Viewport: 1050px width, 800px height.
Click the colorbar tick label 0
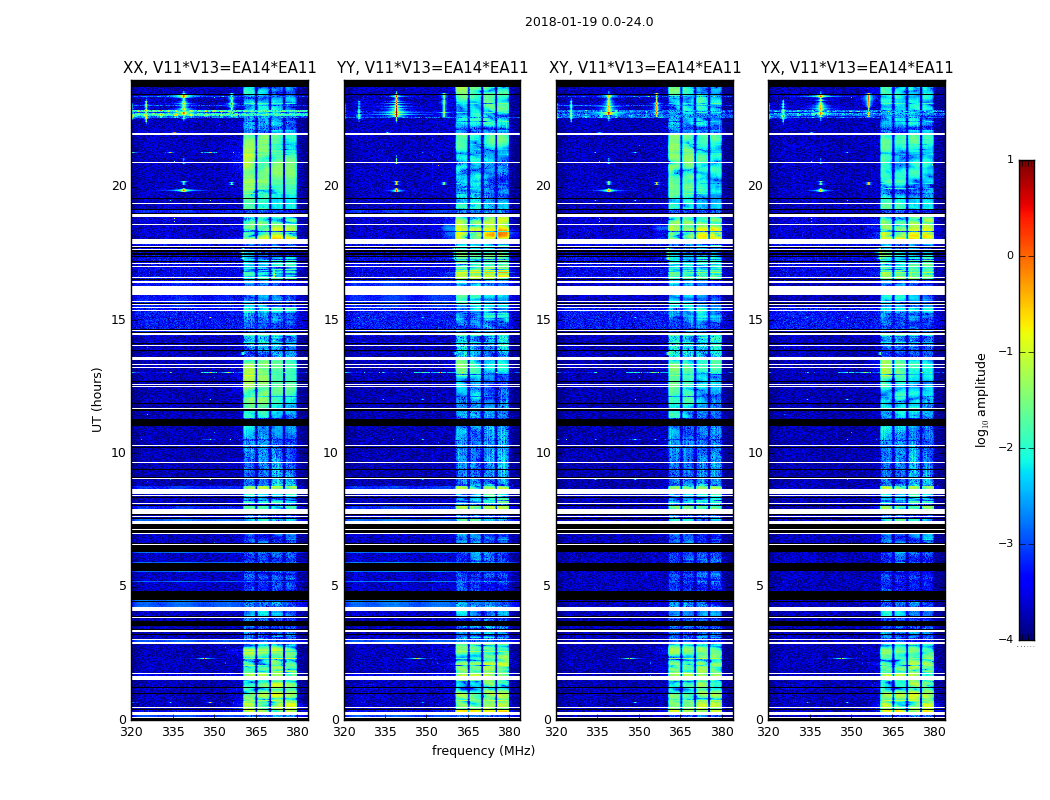coord(1010,256)
